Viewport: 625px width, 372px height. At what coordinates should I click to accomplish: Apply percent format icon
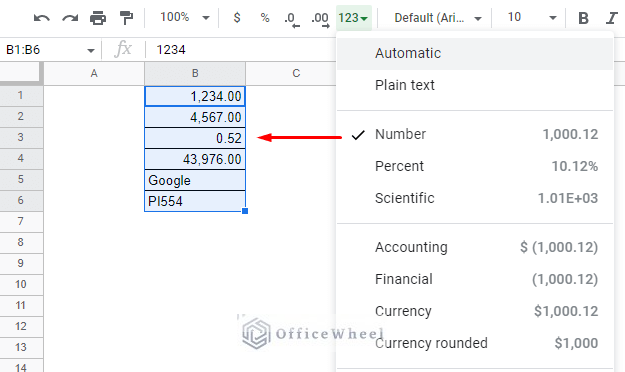265,18
